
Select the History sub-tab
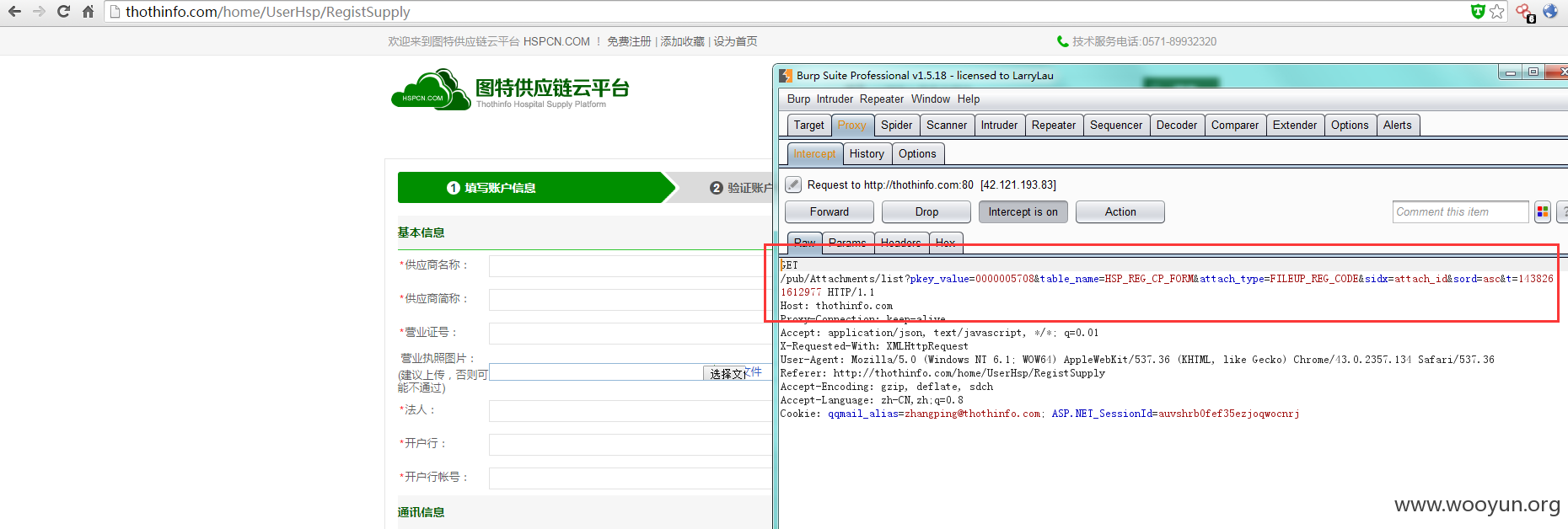tap(867, 154)
